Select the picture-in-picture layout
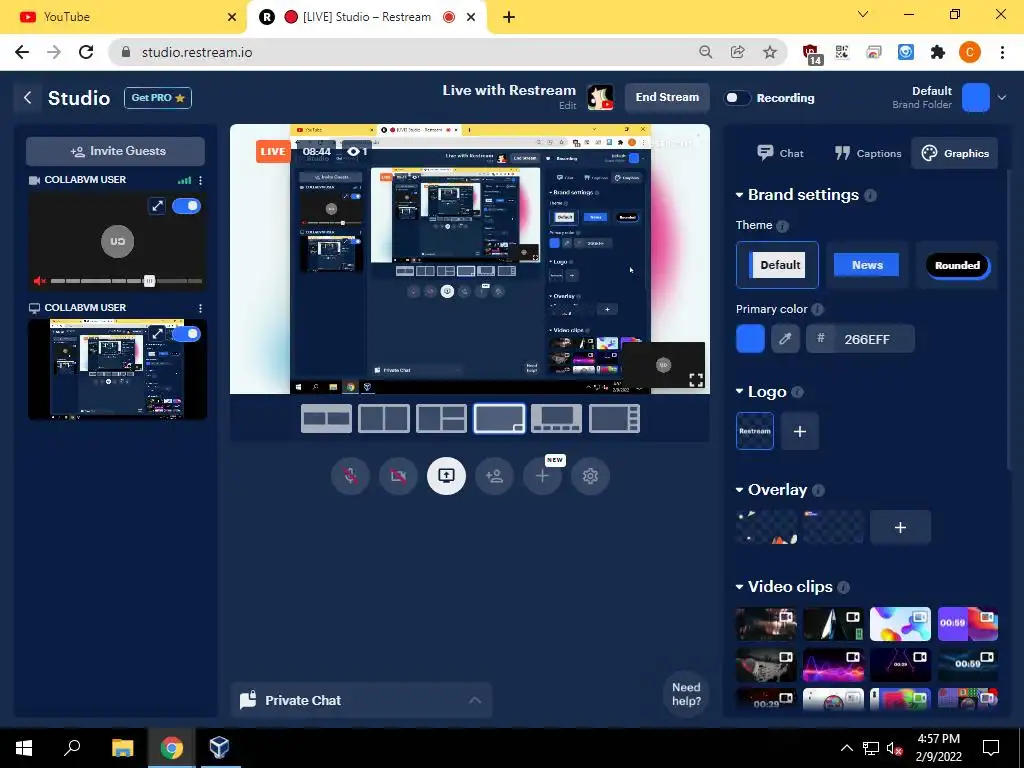Image resolution: width=1024 pixels, height=768 pixels. point(499,419)
